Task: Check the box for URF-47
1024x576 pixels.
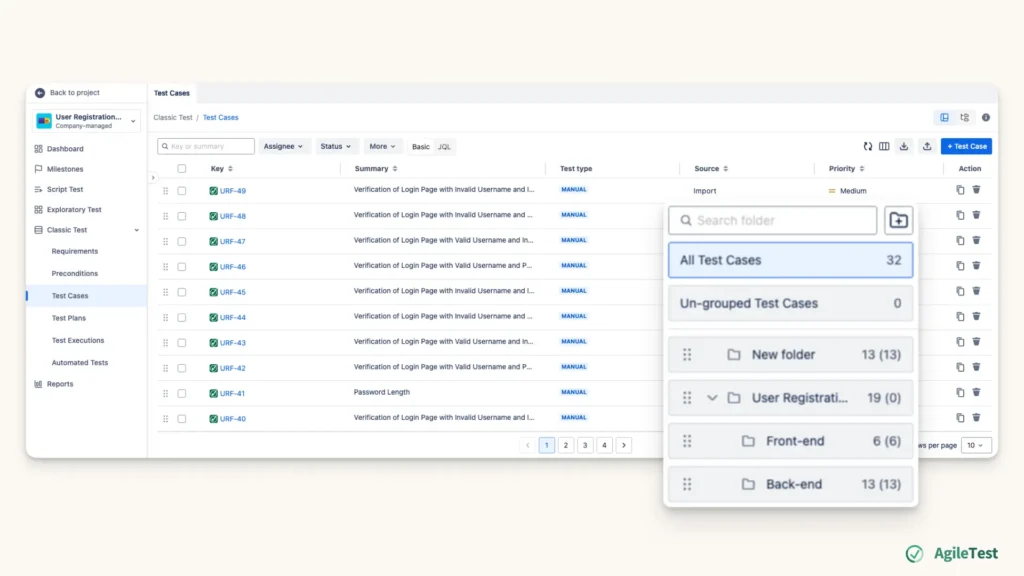Action: click(182, 242)
